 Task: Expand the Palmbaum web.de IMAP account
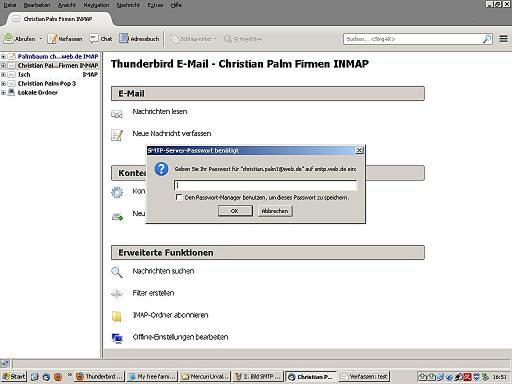[3, 57]
